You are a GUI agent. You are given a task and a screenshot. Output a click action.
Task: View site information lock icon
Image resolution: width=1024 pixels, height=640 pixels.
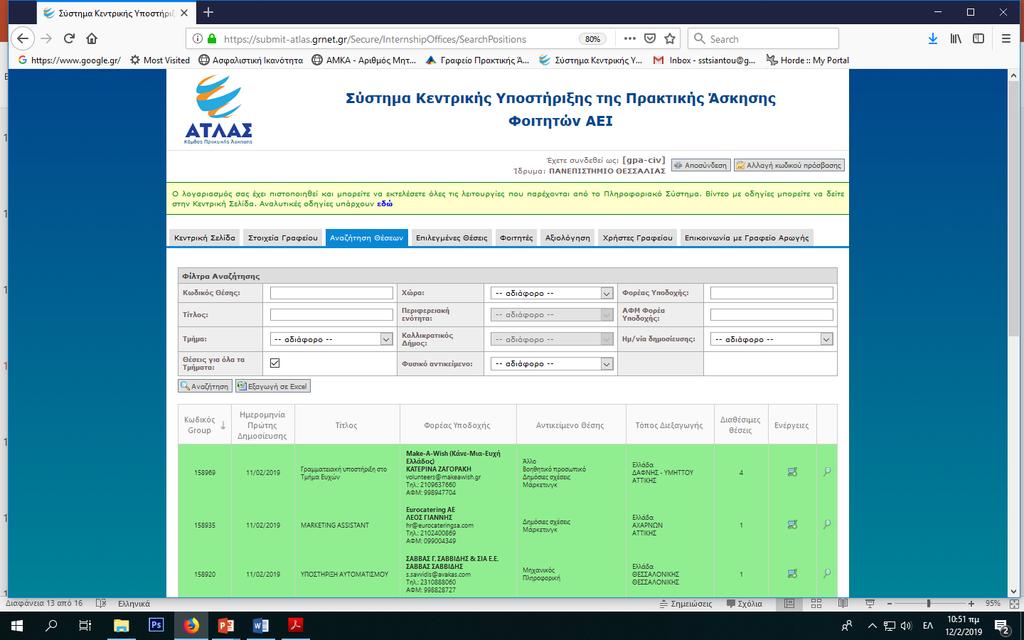point(212,39)
